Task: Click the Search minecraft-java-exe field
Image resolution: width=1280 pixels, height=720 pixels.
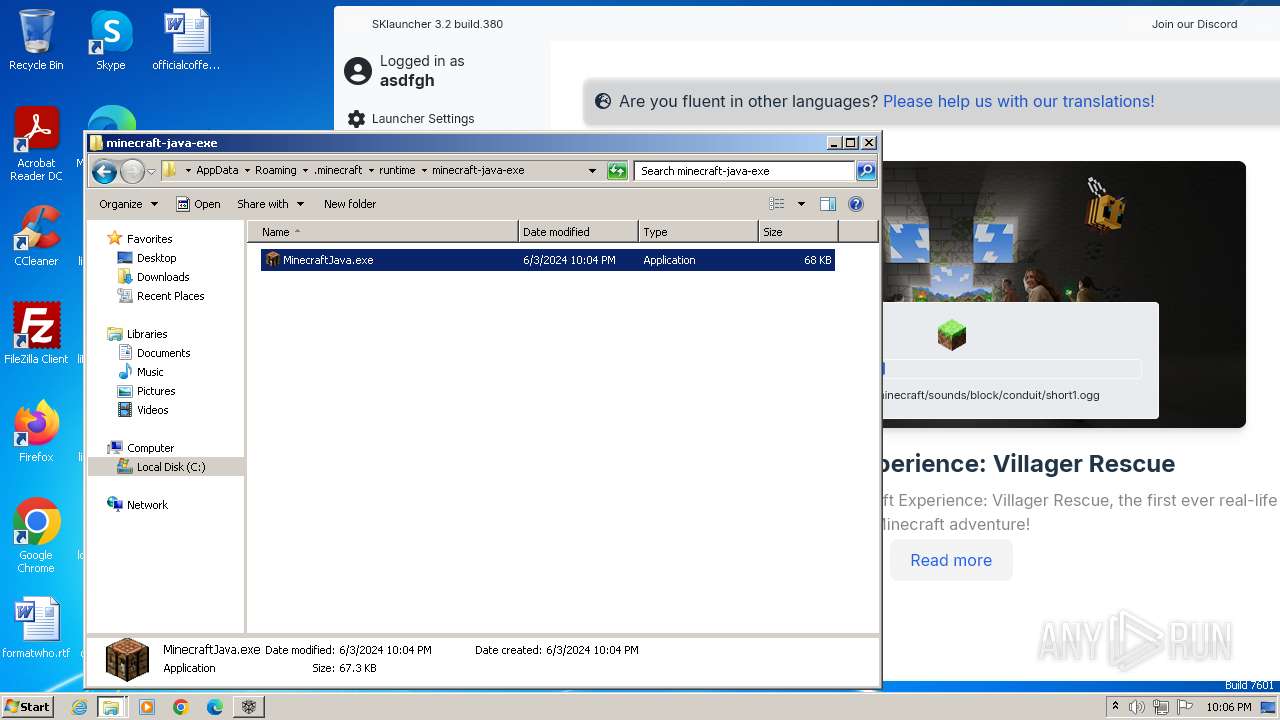Action: [x=745, y=171]
